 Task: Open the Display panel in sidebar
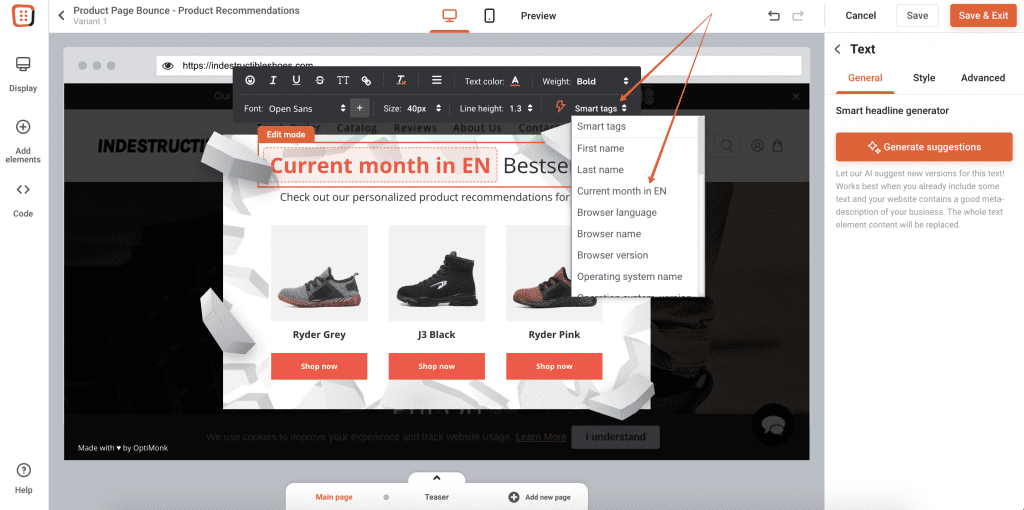pos(24,74)
